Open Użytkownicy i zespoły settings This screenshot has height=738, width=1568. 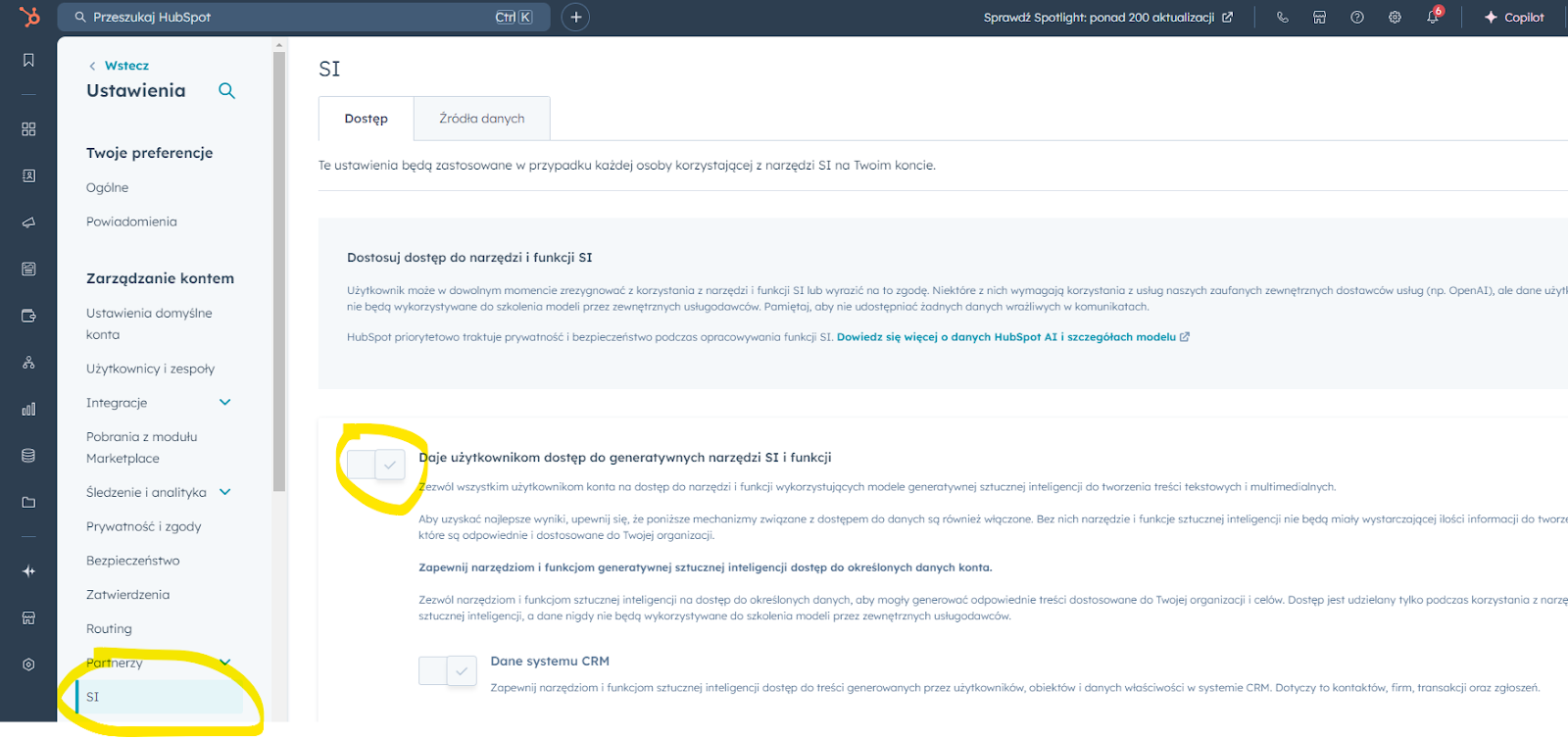(x=150, y=369)
